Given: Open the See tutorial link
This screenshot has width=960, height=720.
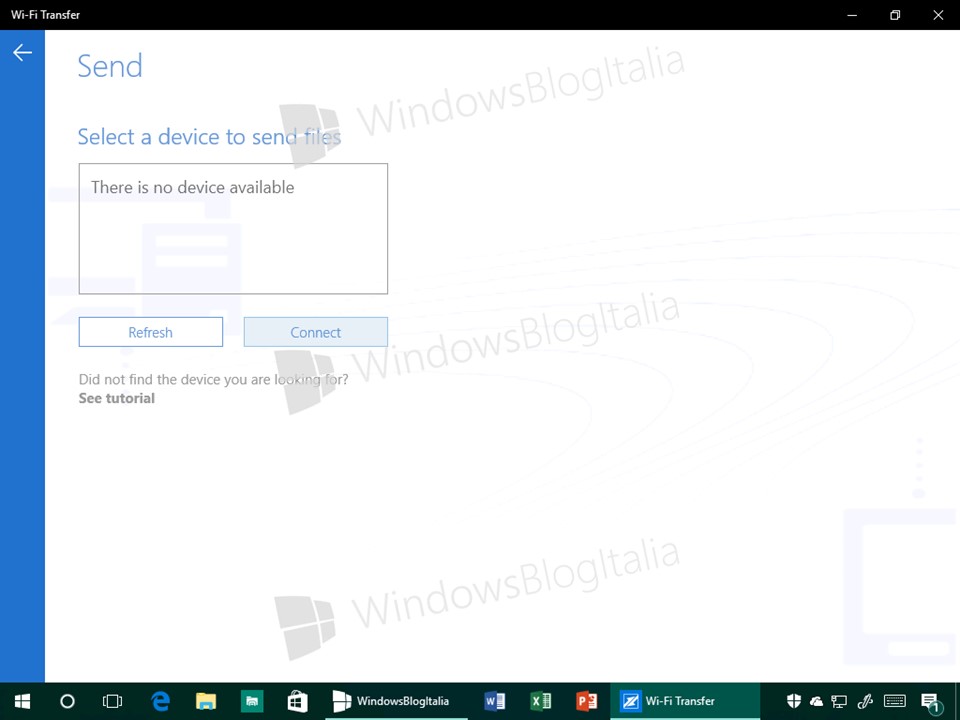Looking at the screenshot, I should point(116,398).
